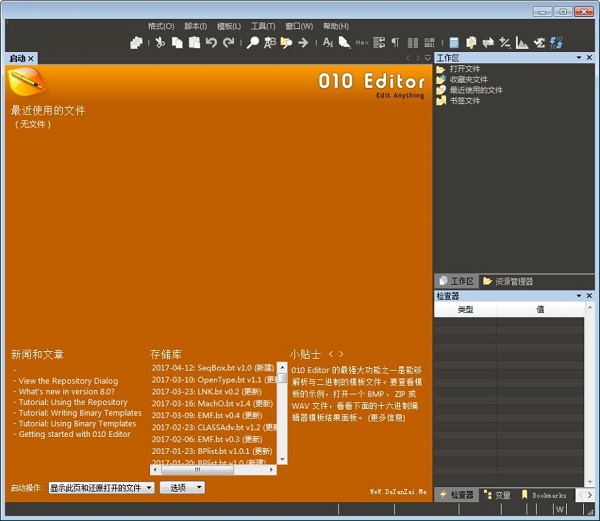Click the Find magnifier icon in toolbar
This screenshot has height=521, width=600.
click(x=253, y=42)
